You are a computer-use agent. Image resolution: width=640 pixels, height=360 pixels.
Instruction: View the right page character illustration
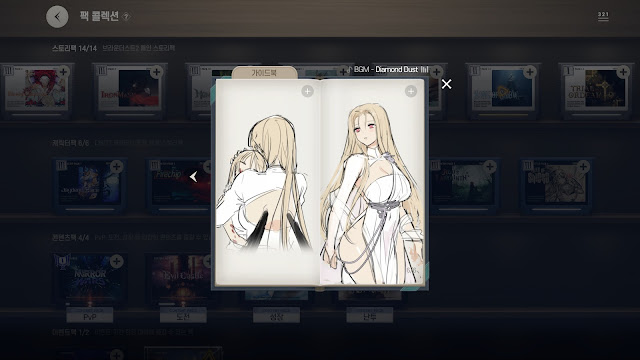[372, 192]
